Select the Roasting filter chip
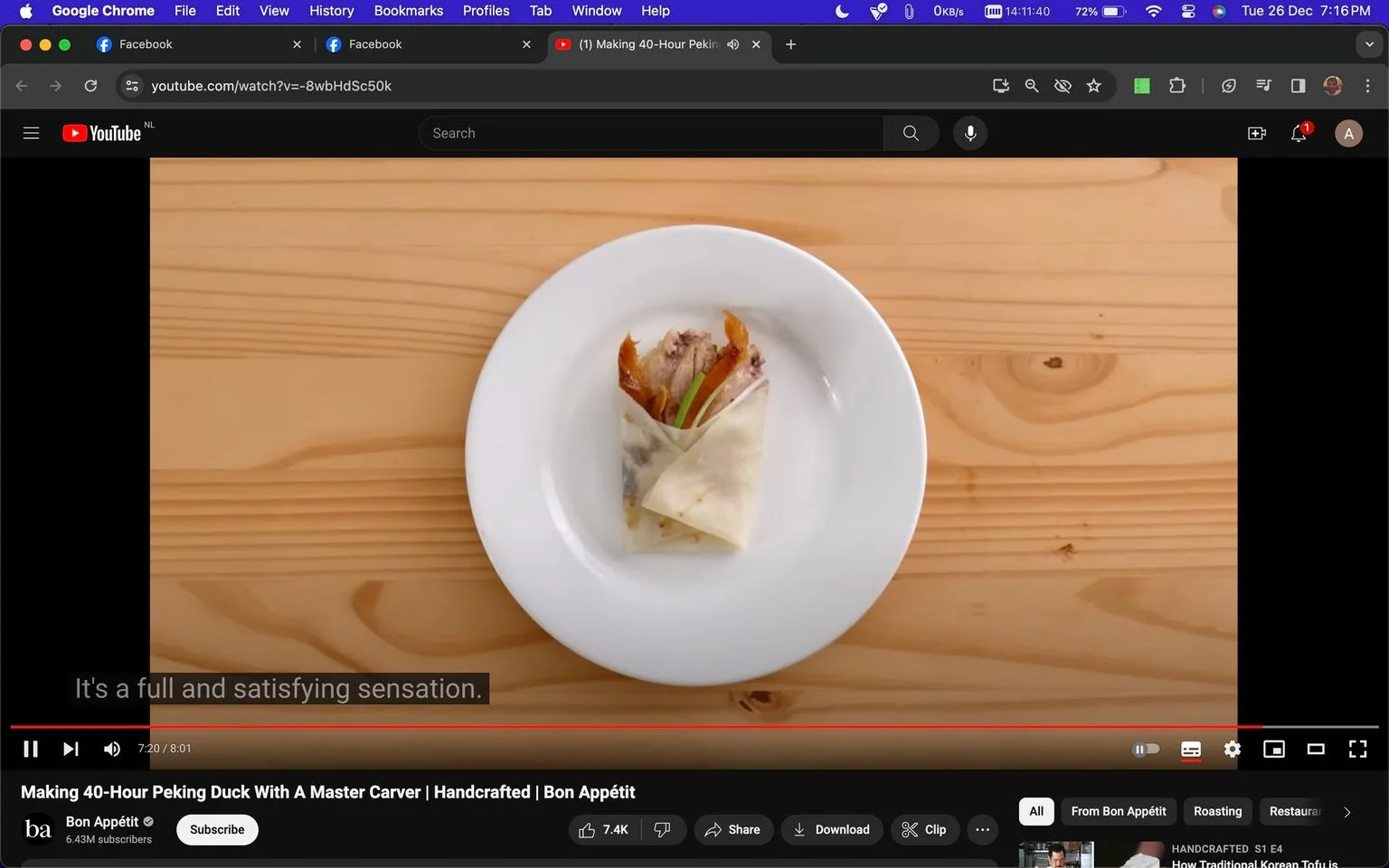 point(1217,811)
